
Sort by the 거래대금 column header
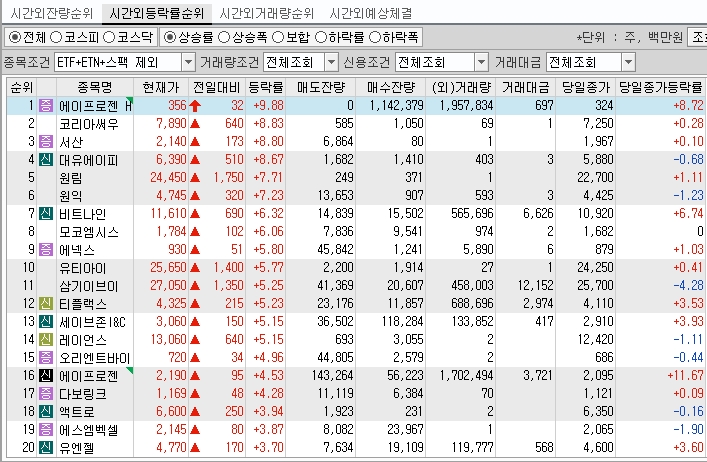click(526, 87)
